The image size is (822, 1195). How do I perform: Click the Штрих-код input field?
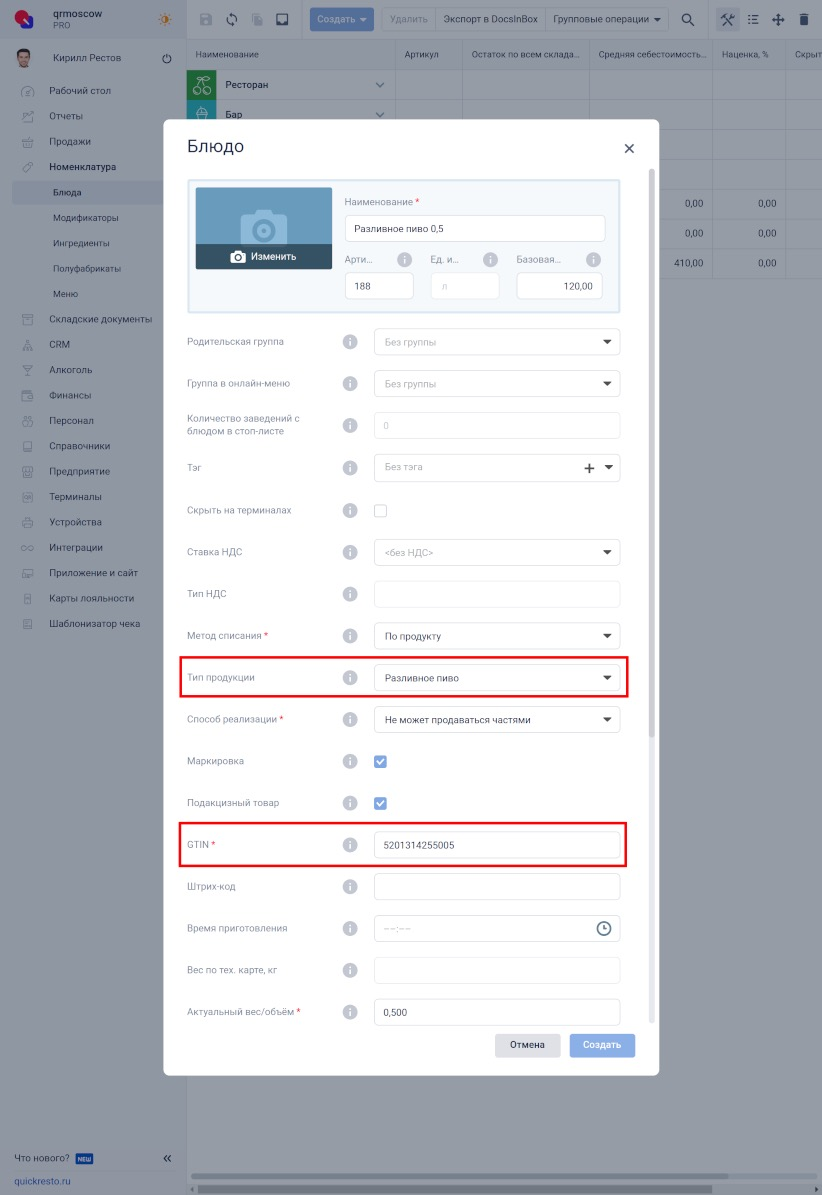tap(497, 886)
